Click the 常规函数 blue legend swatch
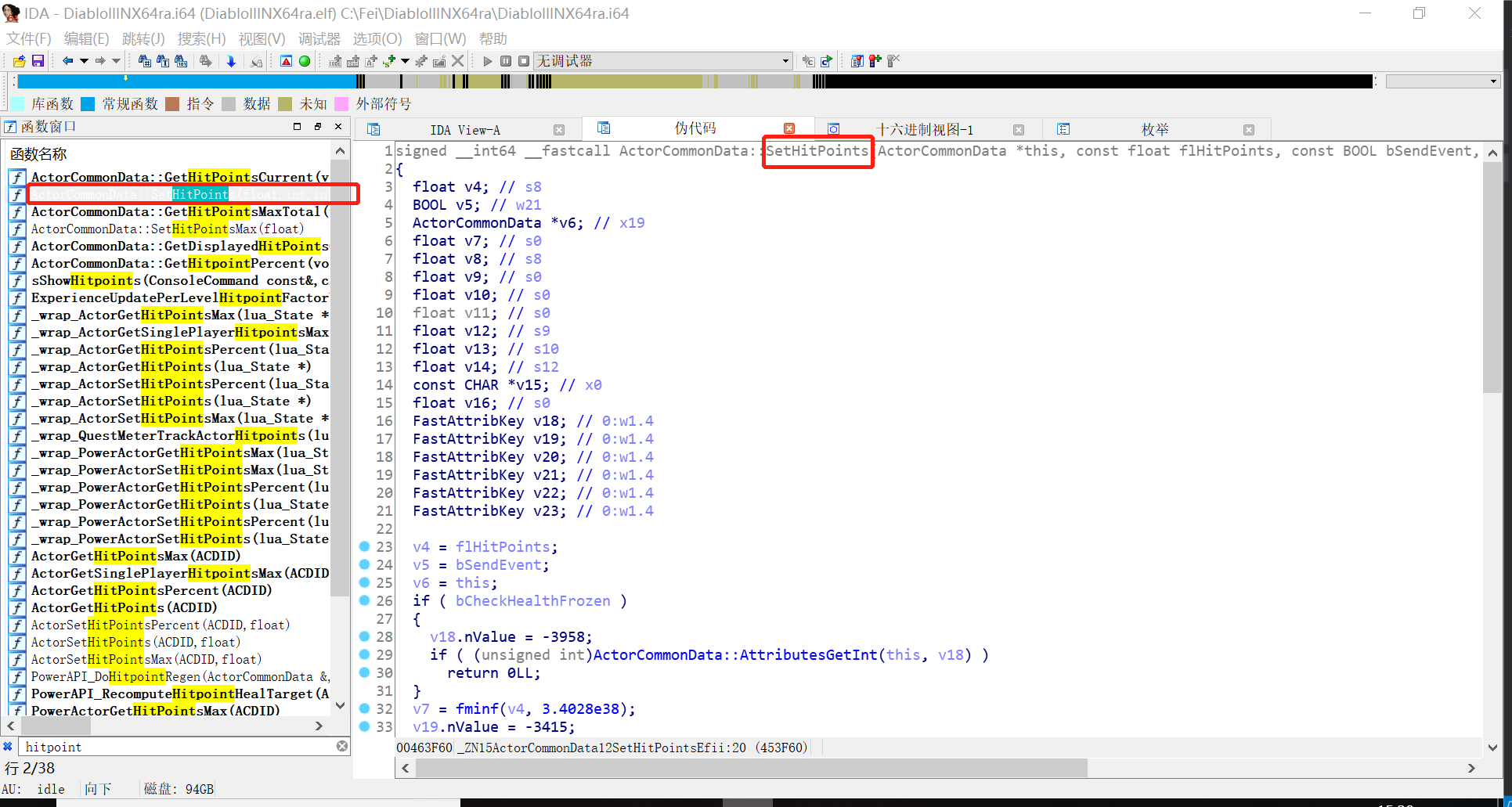This screenshot has height=807, width=1512. point(88,103)
